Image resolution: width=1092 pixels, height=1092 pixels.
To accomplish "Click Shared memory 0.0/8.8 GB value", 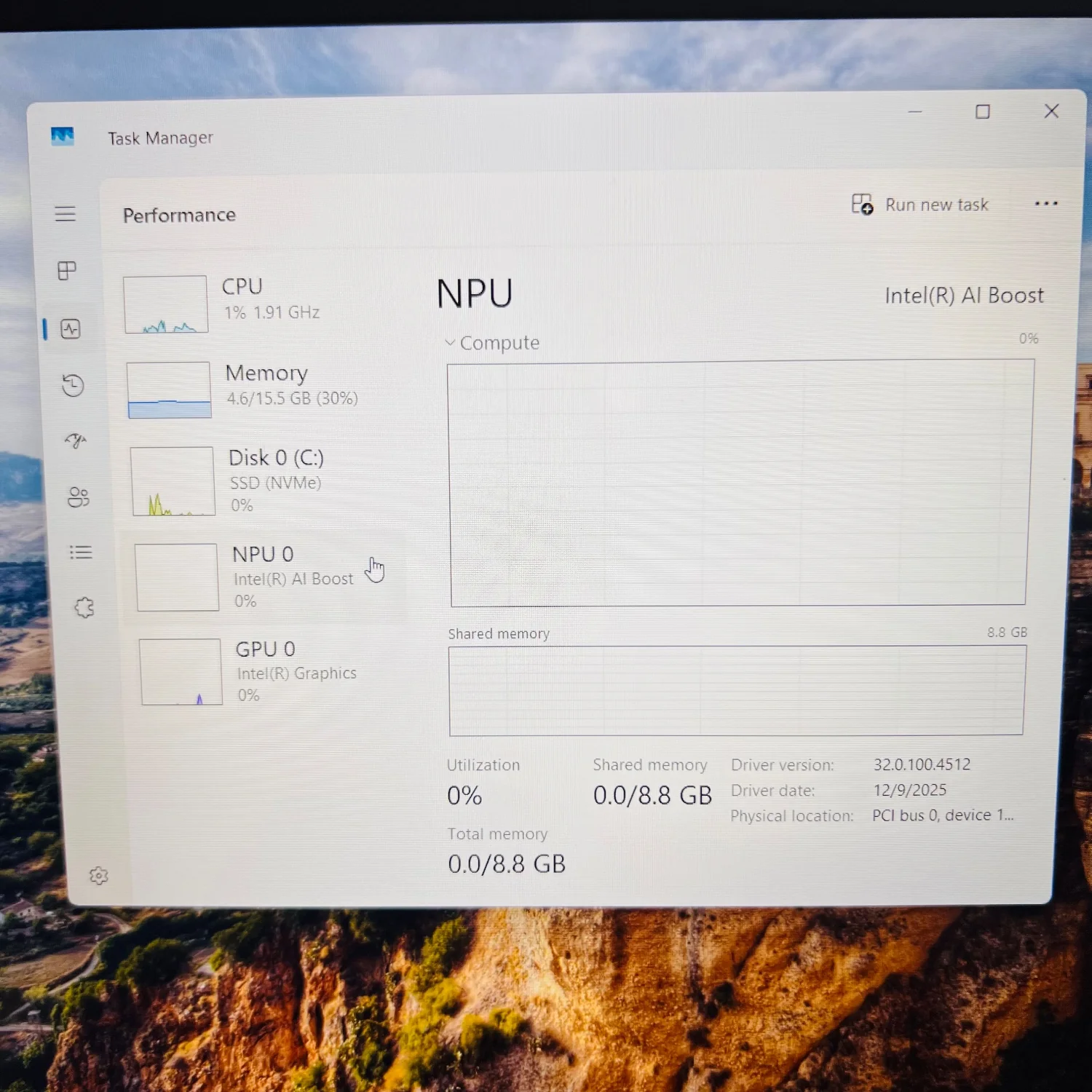I will coord(652,796).
